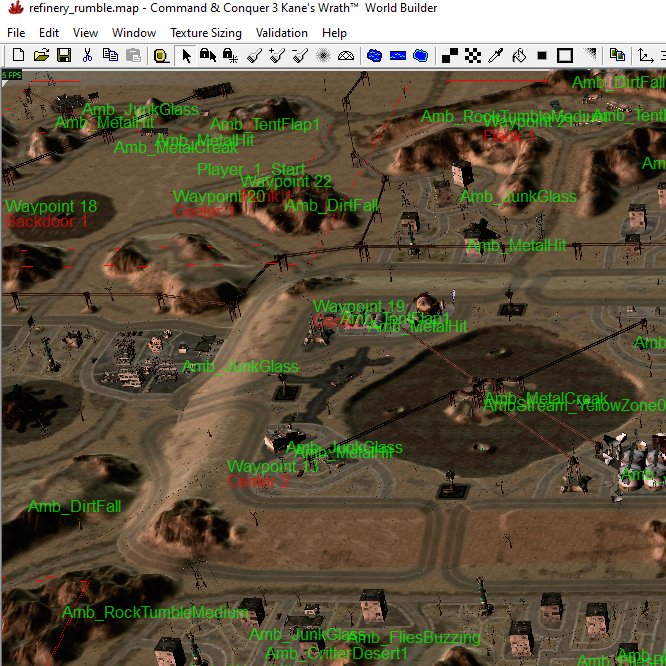
Task: Create a new map with the New icon
Action: (18, 55)
